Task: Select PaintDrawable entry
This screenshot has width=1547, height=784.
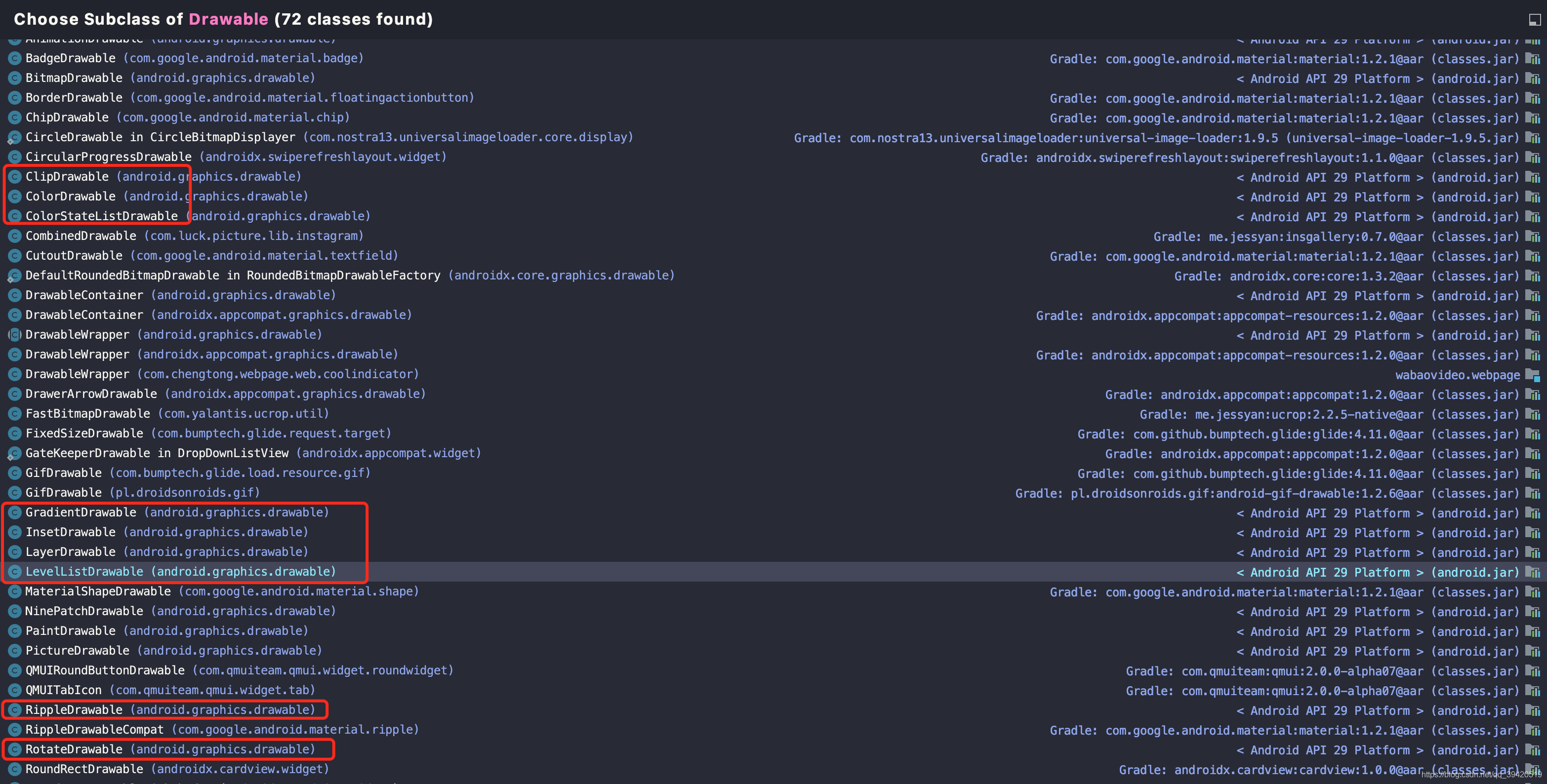Action: point(773,631)
